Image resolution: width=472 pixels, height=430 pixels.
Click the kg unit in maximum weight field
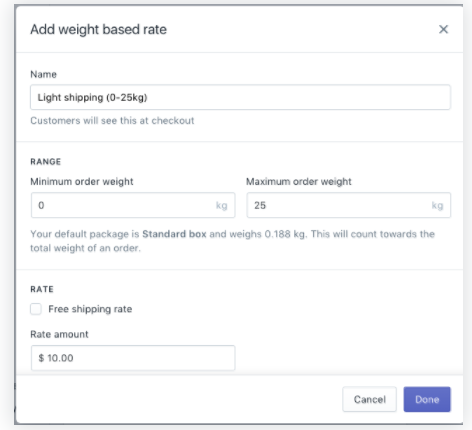pyautogui.click(x=437, y=205)
